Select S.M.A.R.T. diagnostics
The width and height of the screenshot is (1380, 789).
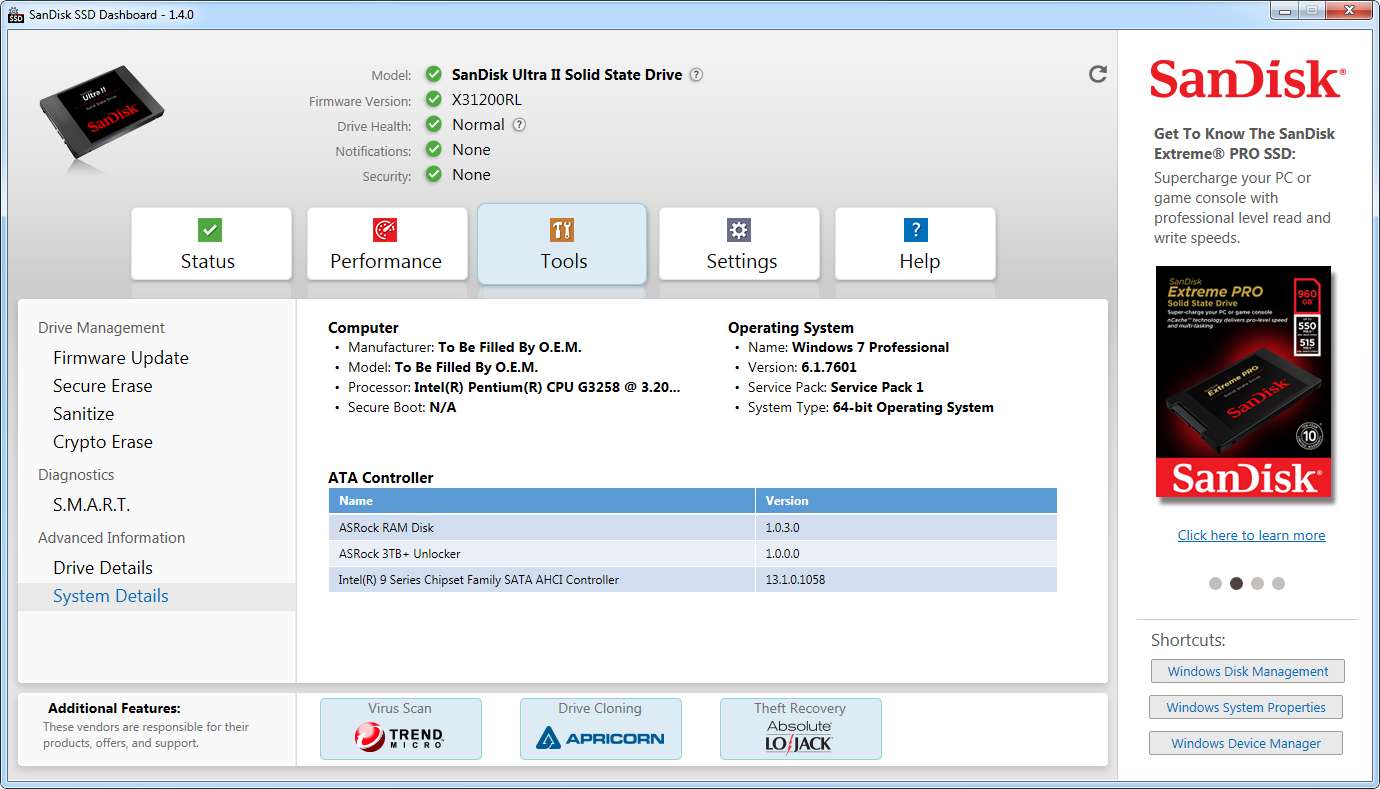(x=92, y=505)
